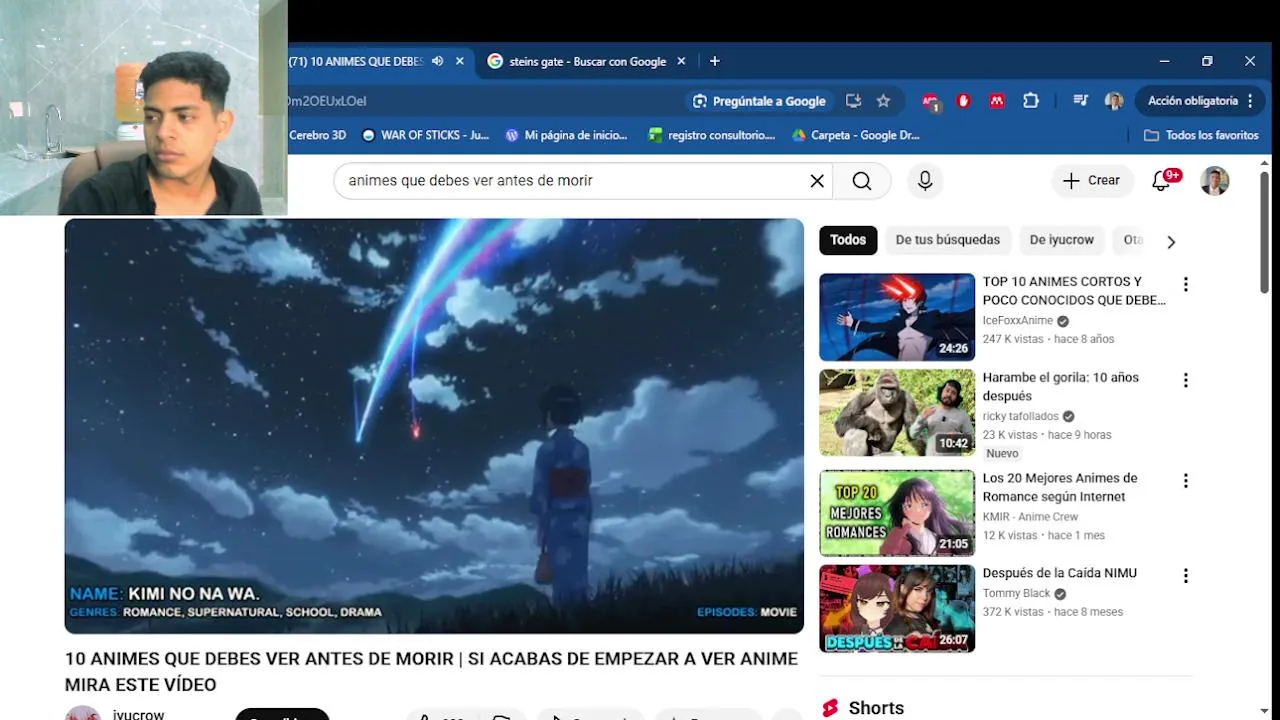Click the Shorts section heading

(876, 708)
